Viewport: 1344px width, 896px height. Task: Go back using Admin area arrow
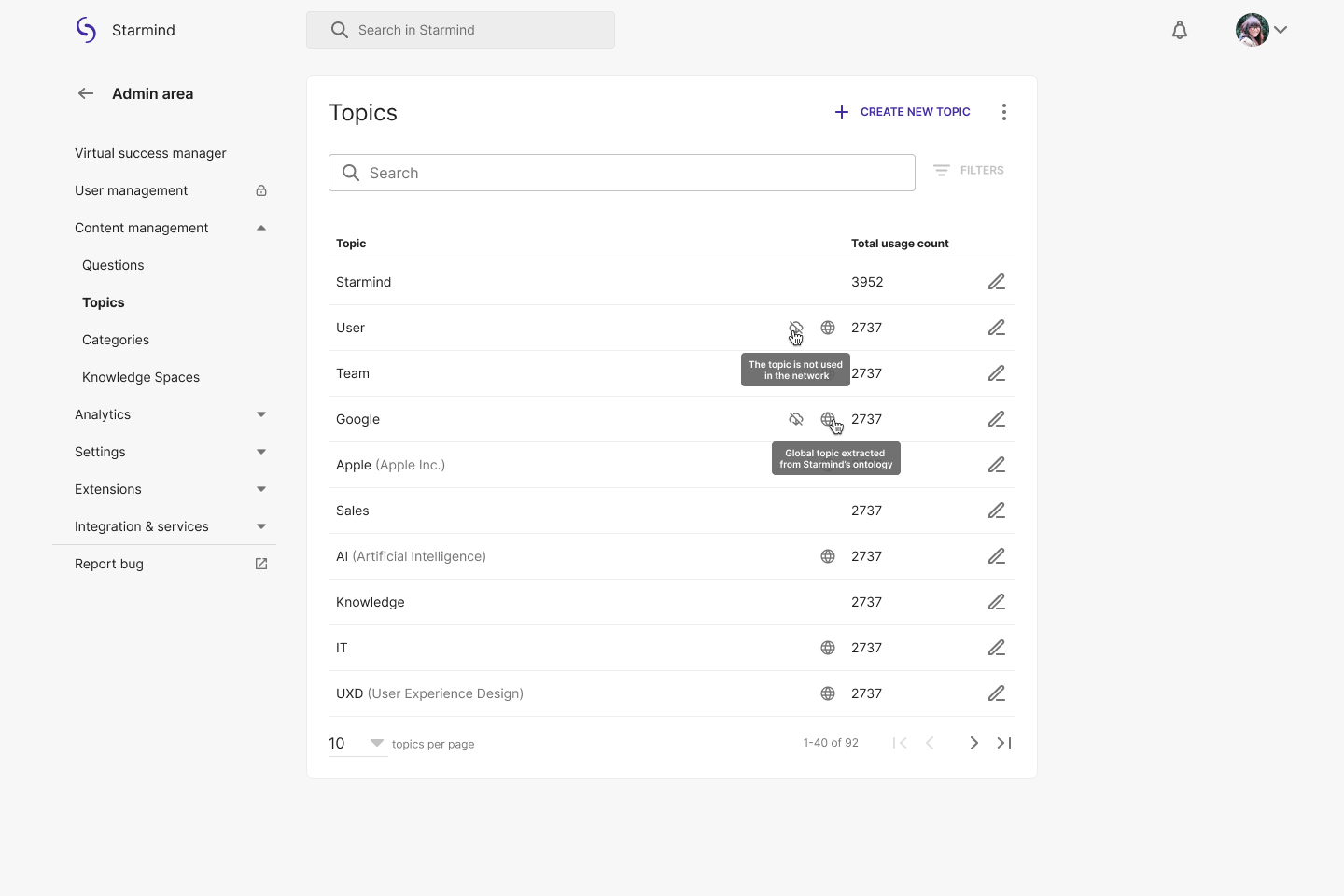[x=86, y=93]
